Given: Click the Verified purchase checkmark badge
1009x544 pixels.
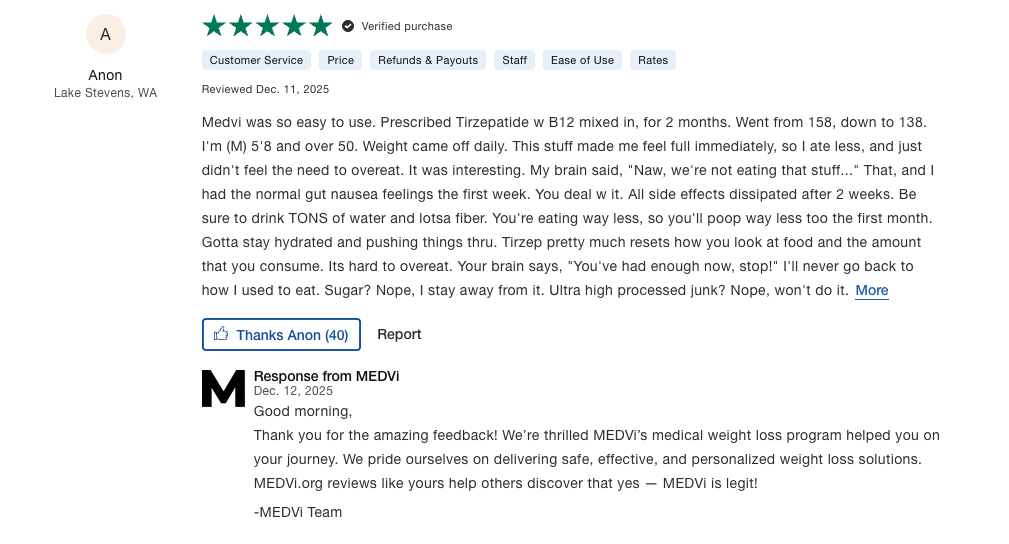Looking at the screenshot, I should pyautogui.click(x=348, y=26).
